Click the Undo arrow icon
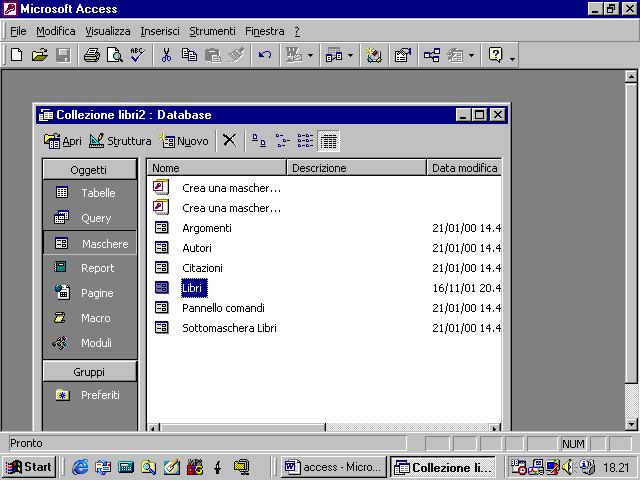640x480 pixels. point(264,55)
